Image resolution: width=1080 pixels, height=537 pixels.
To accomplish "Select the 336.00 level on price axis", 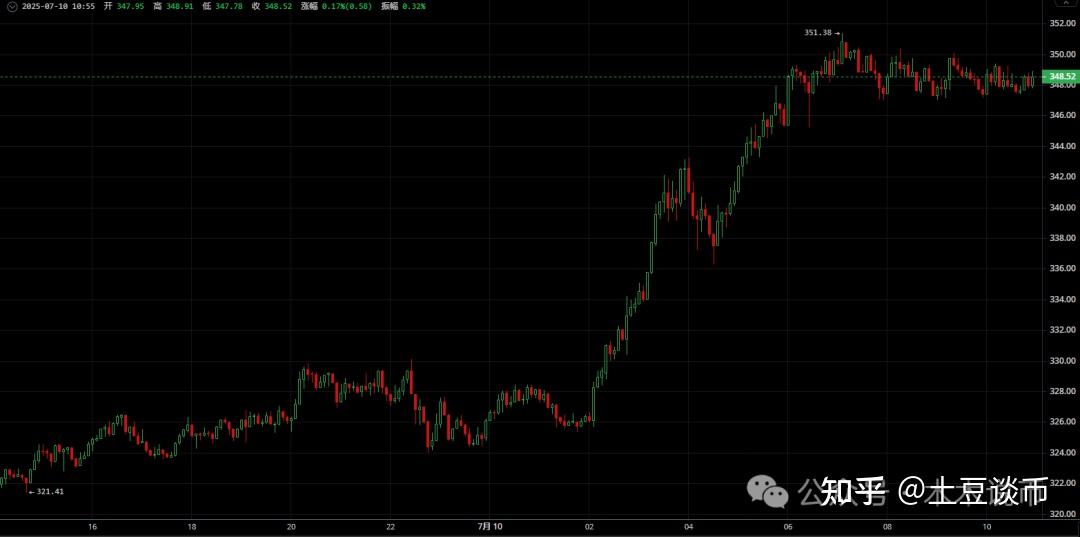I will [x=1061, y=269].
